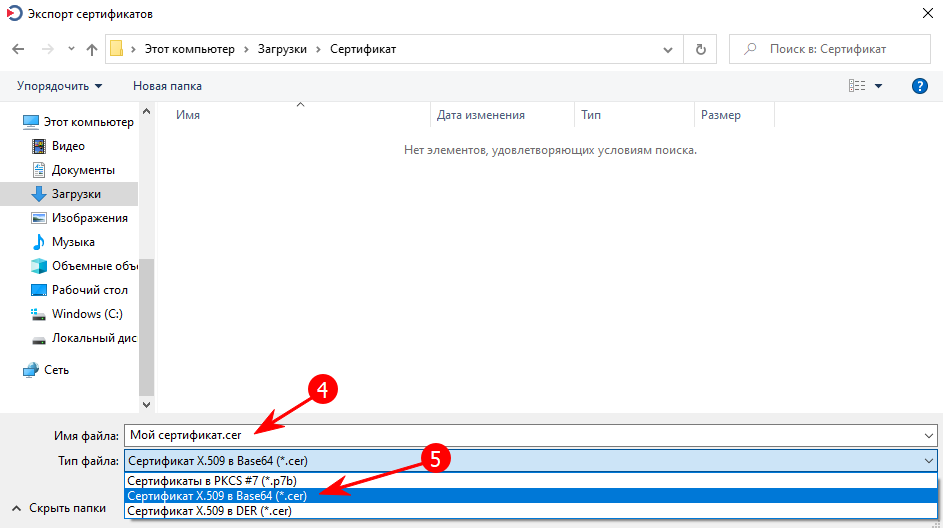Screen dimensions: 943x528
Task: Open Документы folder in sidebar
Action: click(83, 170)
